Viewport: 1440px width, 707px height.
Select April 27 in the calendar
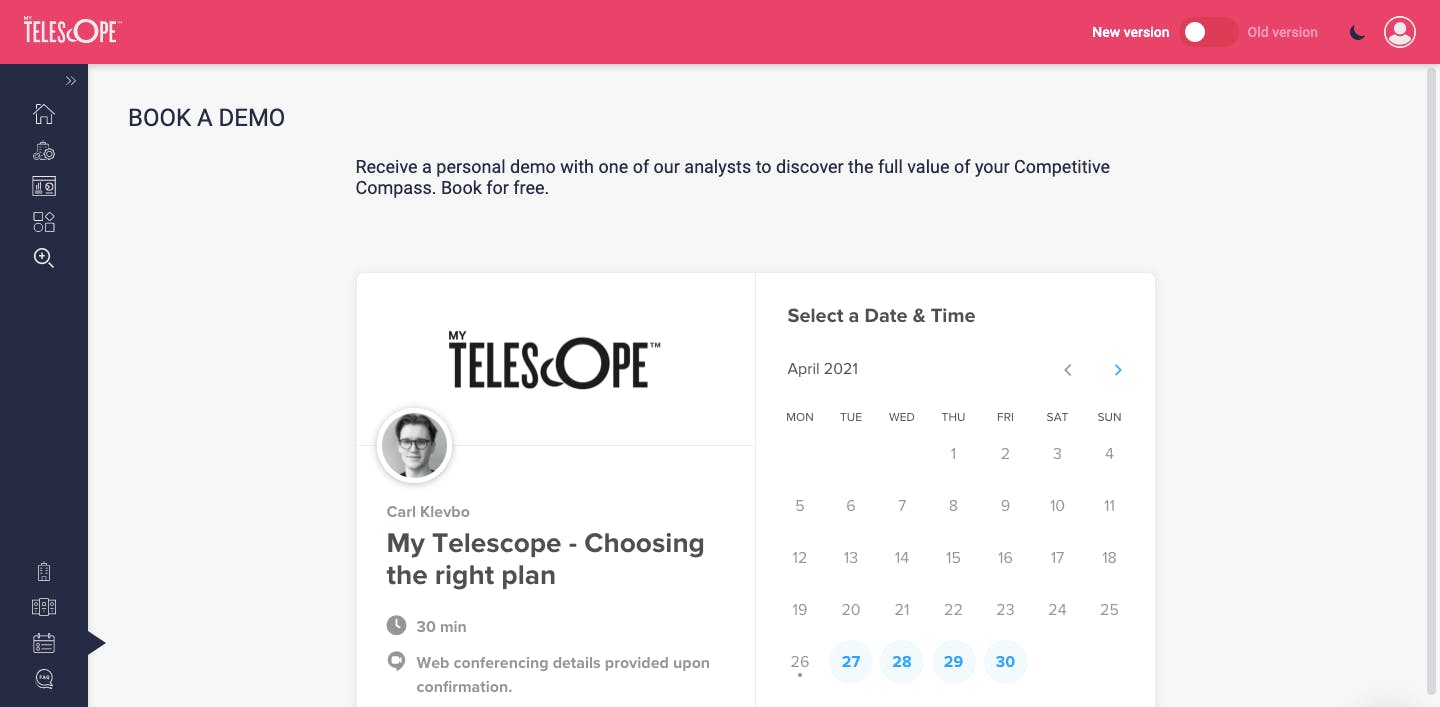point(851,662)
